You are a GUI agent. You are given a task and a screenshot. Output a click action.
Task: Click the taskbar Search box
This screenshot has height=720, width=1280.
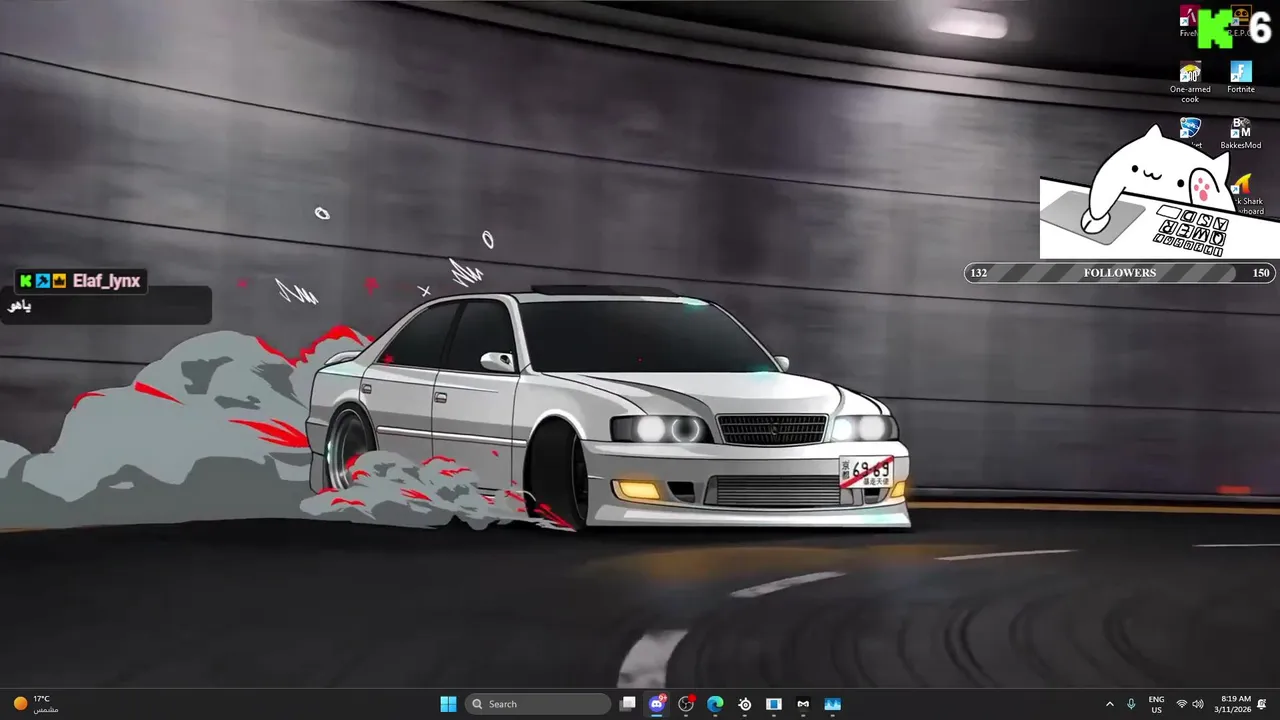539,704
